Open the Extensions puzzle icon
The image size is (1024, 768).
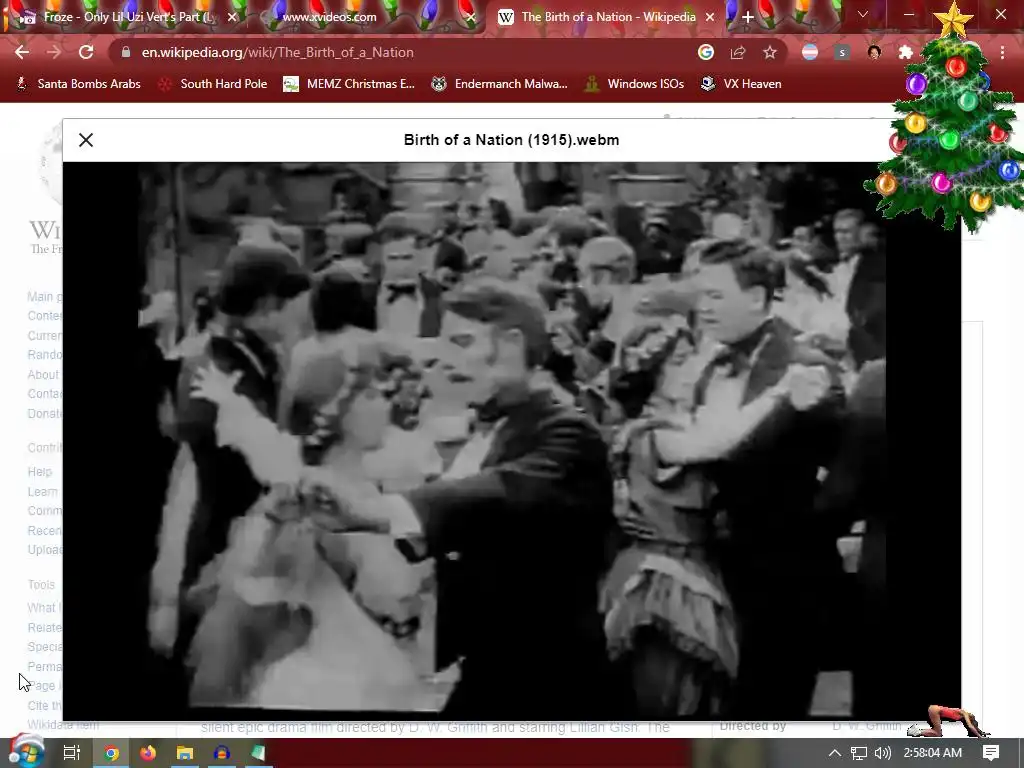(906, 52)
